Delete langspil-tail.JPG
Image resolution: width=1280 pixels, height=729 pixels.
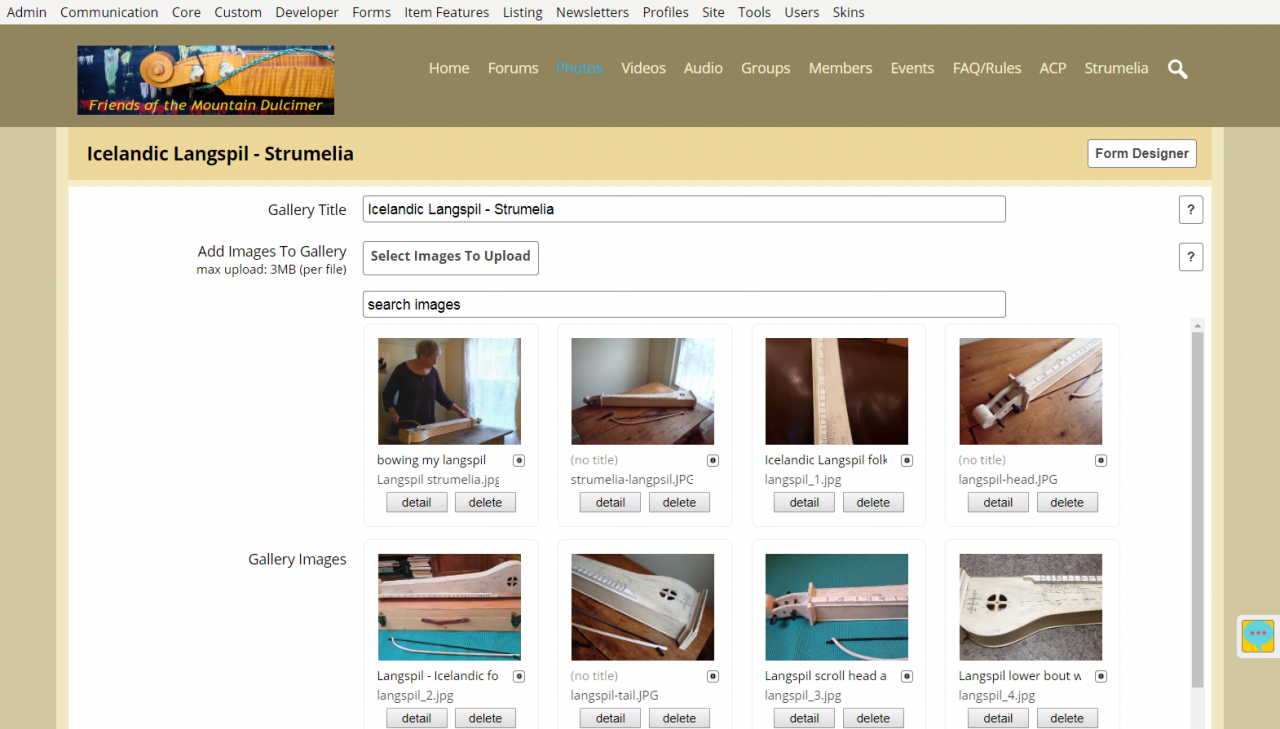coord(679,718)
